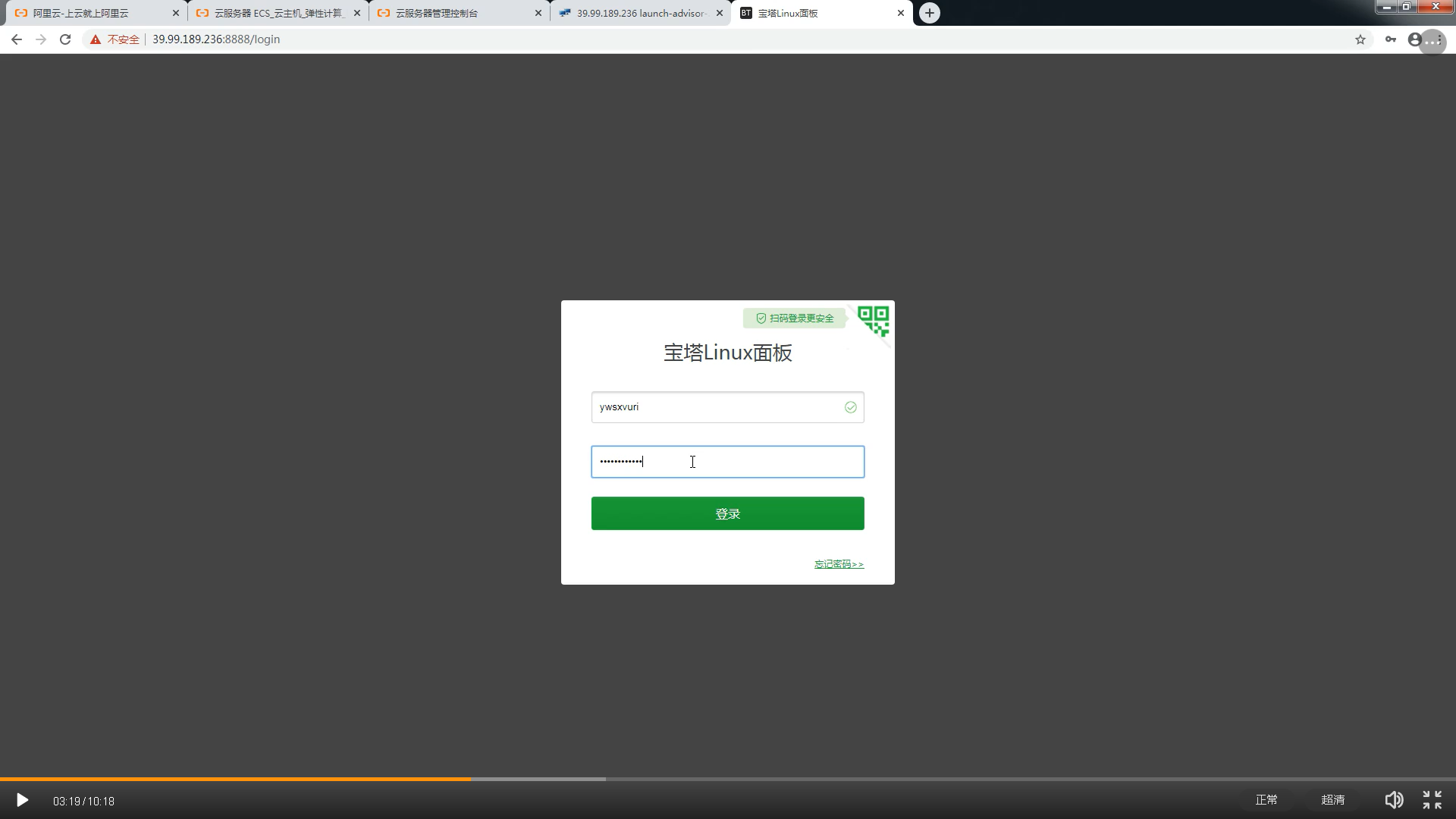
Task: Close the 云服务器 ECS tab
Action: 357,13
